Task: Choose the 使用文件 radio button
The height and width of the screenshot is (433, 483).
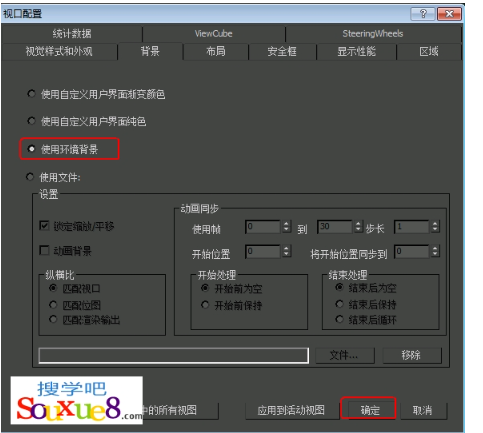Action: [30, 177]
